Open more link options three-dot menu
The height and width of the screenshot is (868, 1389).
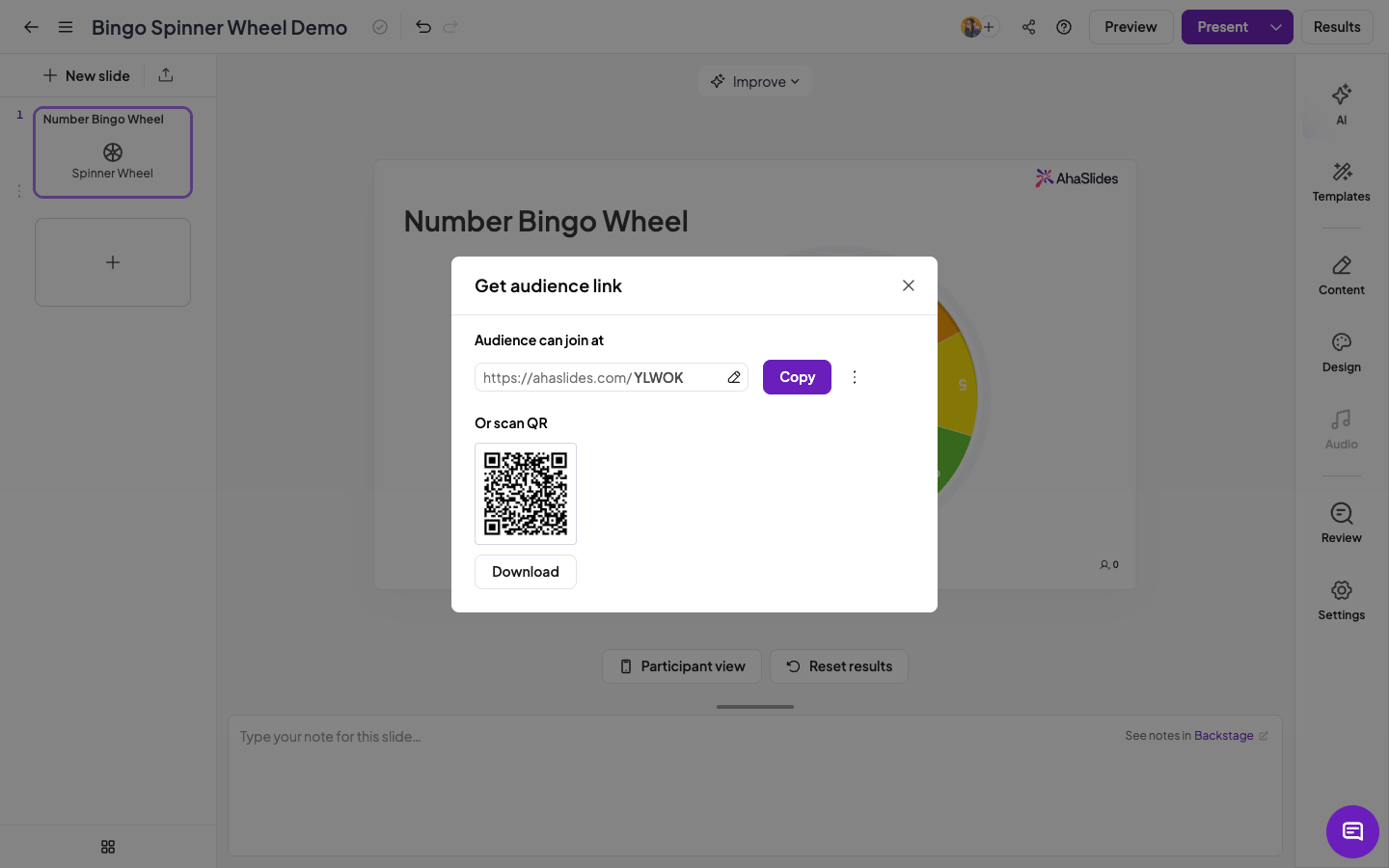click(x=855, y=377)
